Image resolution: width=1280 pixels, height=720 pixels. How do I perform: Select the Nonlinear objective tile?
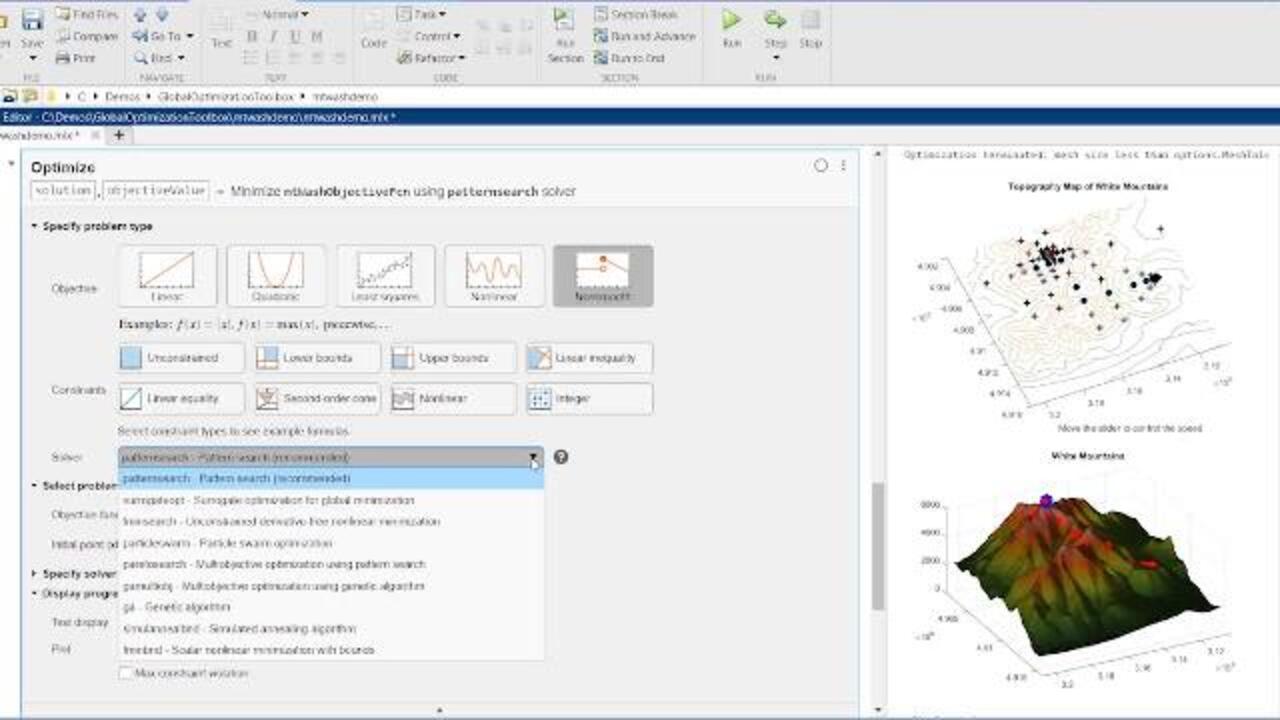click(x=494, y=276)
